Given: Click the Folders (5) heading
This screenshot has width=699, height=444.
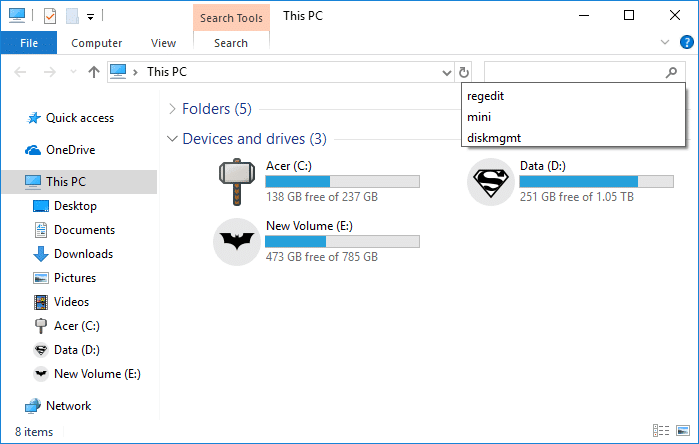Looking at the screenshot, I should point(217,109).
